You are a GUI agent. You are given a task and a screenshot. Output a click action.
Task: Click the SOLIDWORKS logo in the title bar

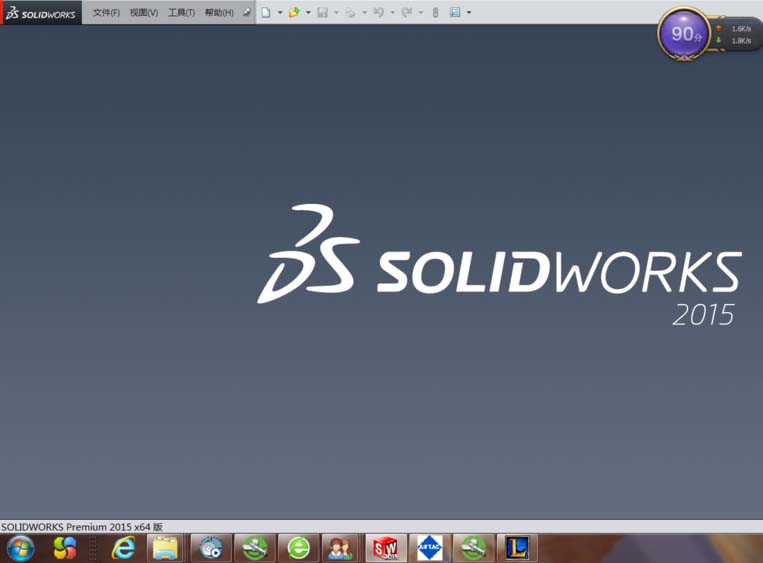coord(41,13)
